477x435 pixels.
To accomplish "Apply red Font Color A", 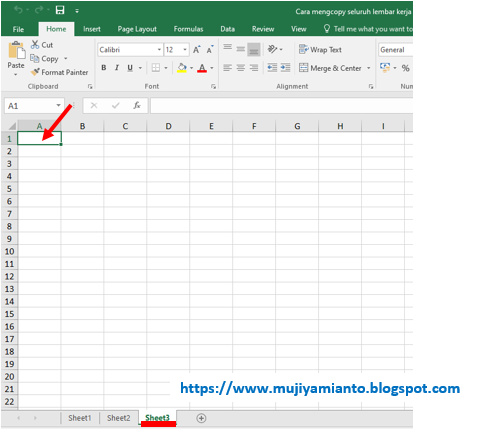I will coord(202,68).
